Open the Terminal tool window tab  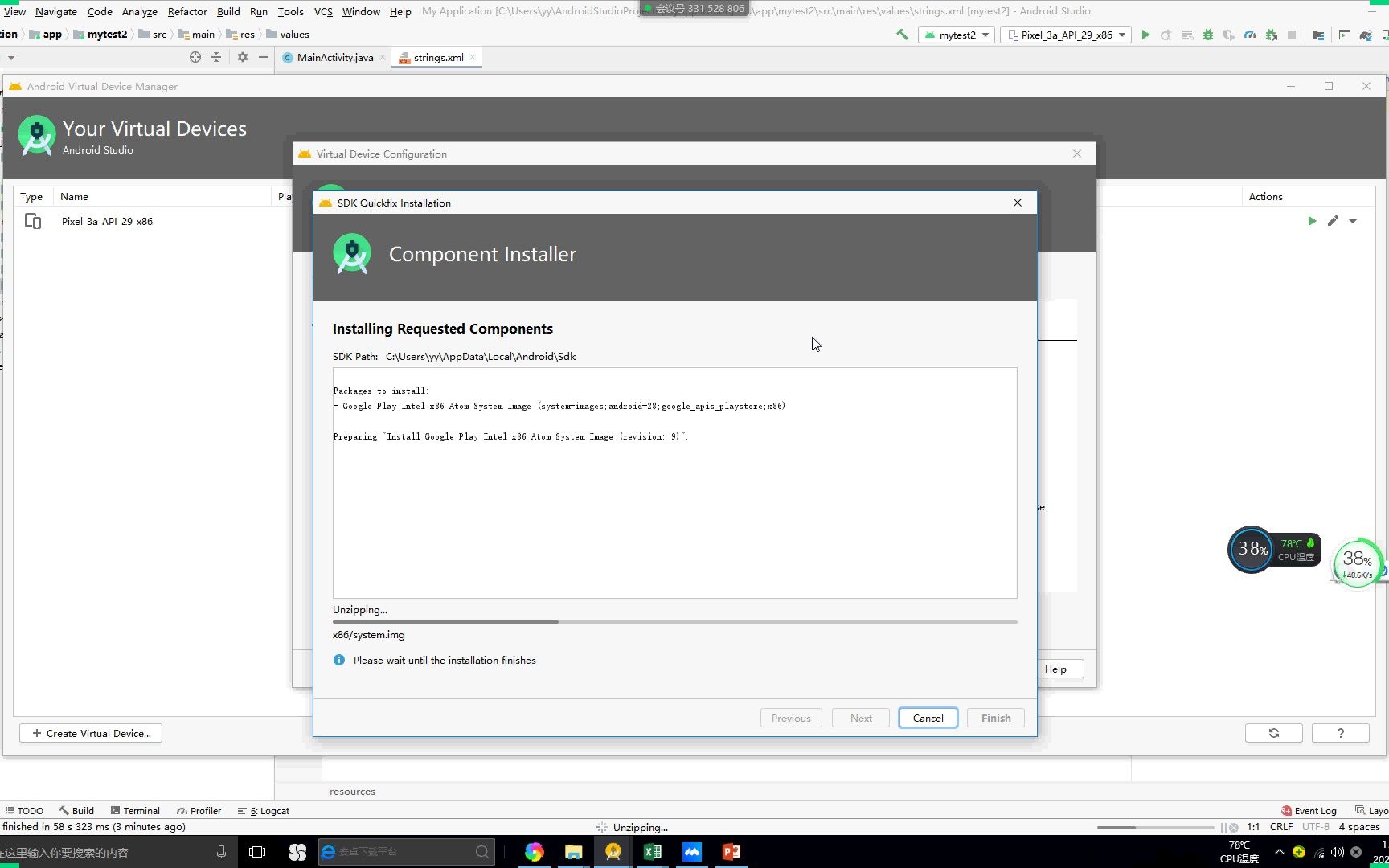click(135, 810)
